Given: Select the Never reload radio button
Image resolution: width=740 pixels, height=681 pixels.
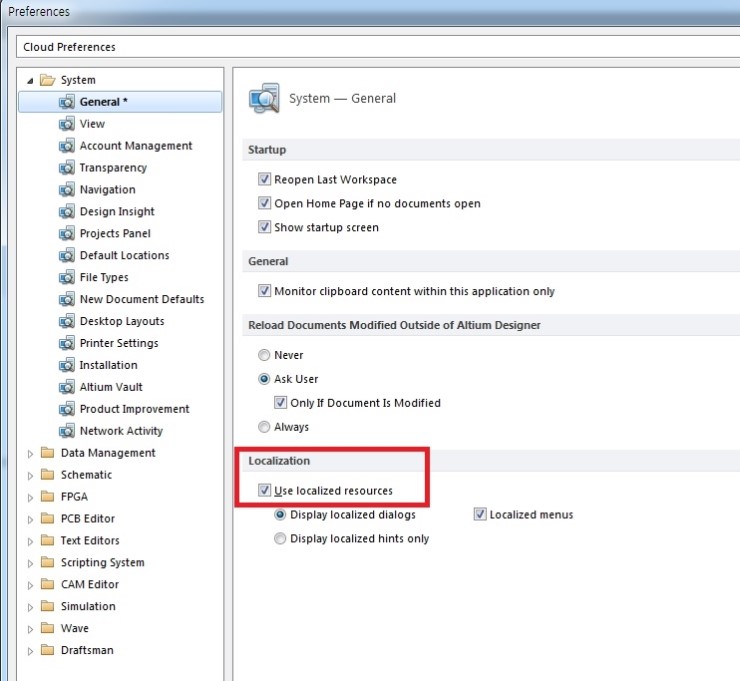Looking at the screenshot, I should coord(264,355).
